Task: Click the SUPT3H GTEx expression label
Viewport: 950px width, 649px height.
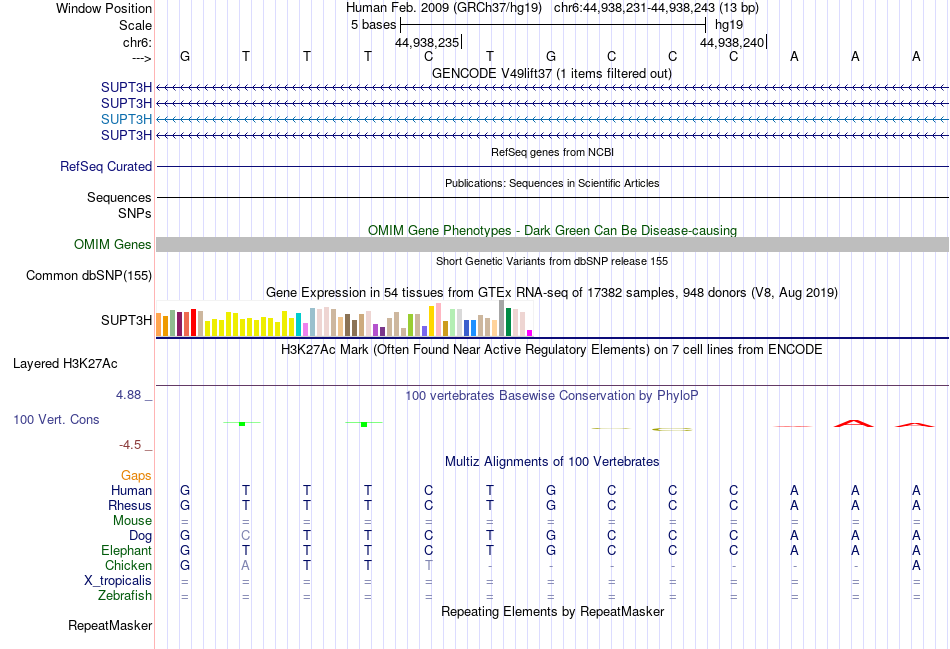Action: coord(126,320)
